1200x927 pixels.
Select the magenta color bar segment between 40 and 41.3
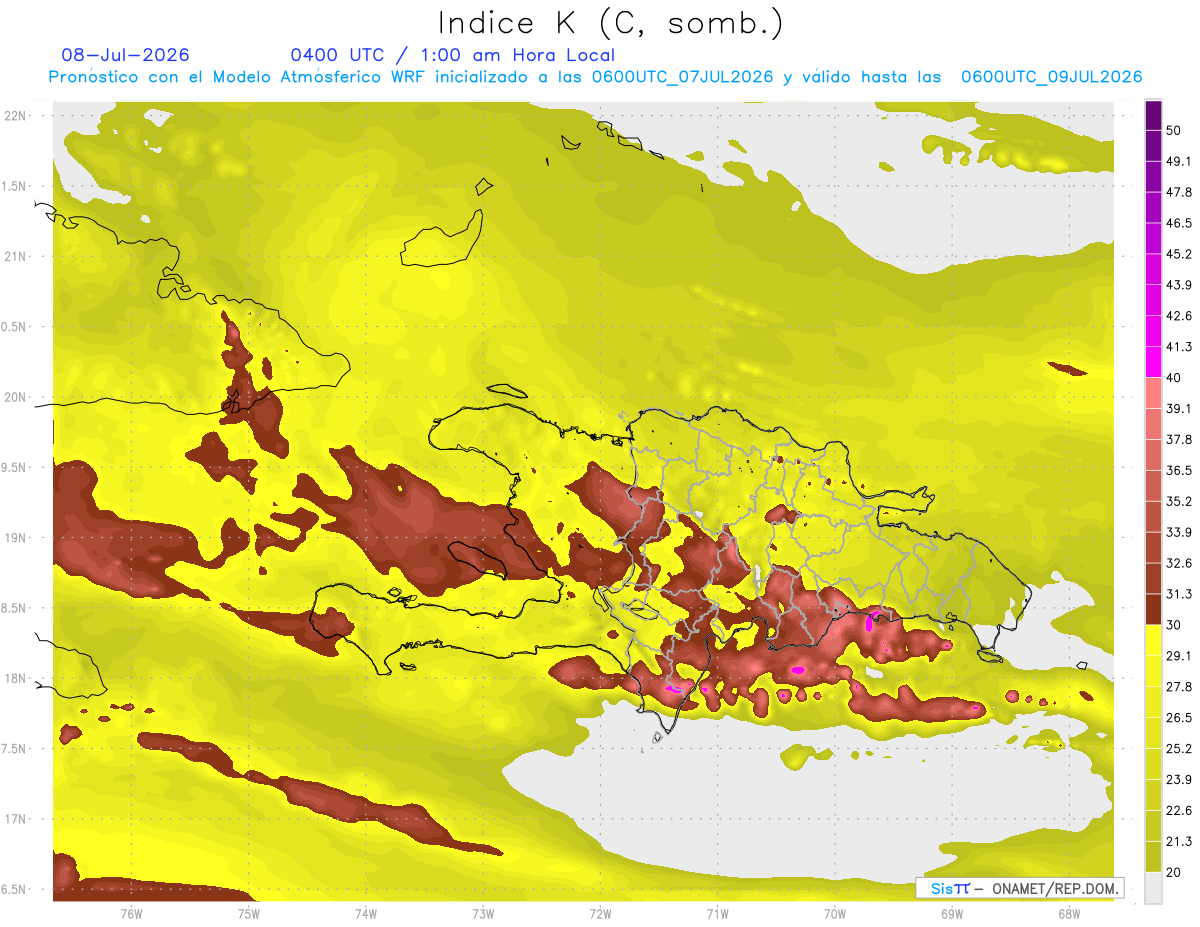point(1154,362)
